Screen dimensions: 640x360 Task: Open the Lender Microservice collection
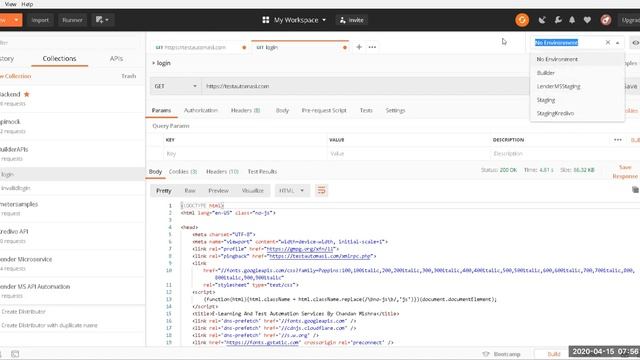pyautogui.click(x=72, y=263)
